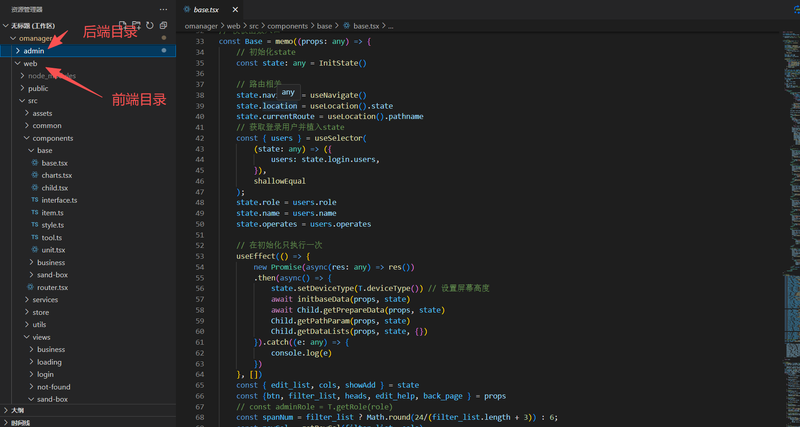Click line number 50 in the gutter
This screenshot has width=800, height=427.
(198, 224)
